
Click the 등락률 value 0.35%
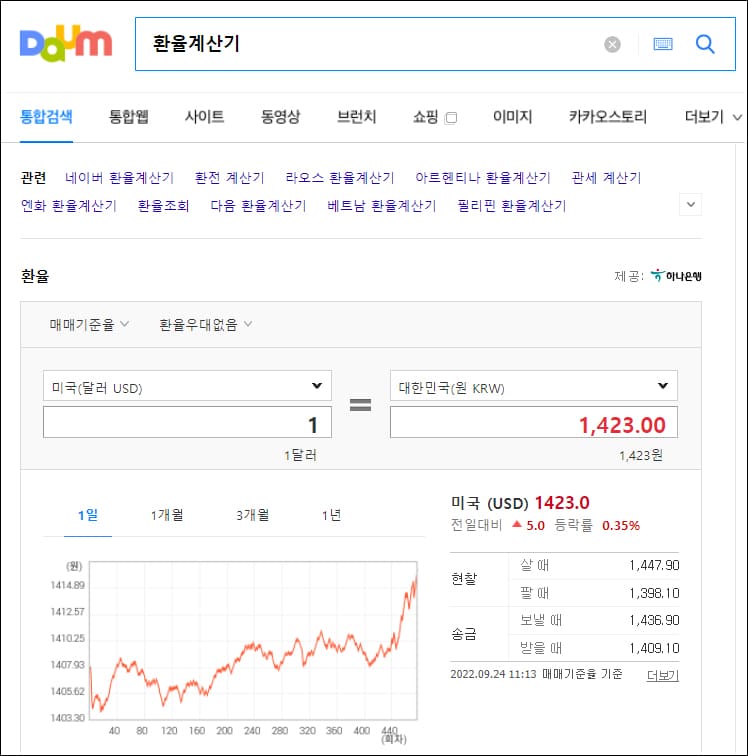[621, 526]
